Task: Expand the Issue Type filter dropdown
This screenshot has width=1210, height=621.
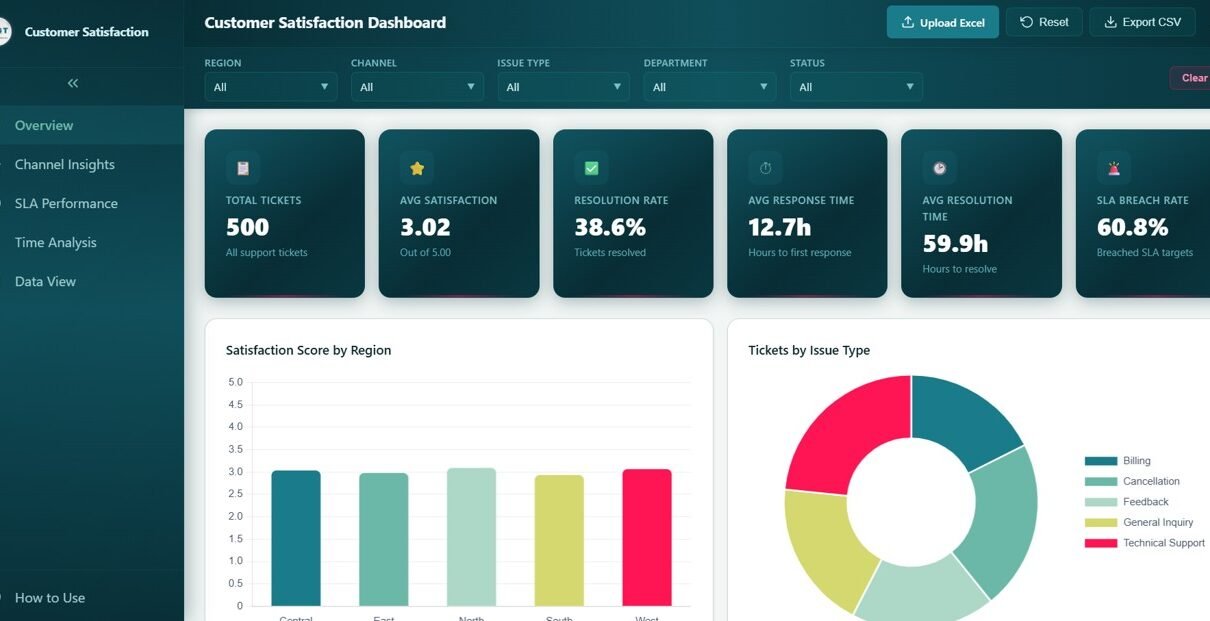Action: [x=563, y=87]
